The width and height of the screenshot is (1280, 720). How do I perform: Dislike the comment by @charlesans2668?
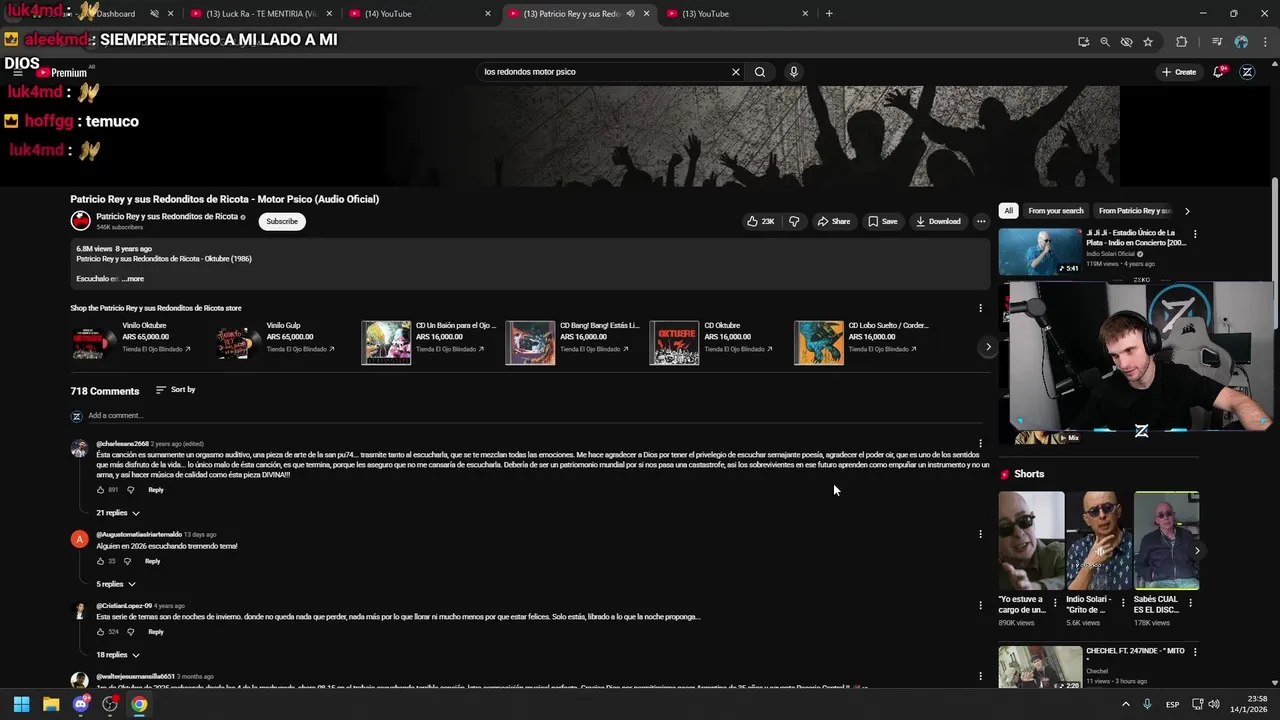130,490
